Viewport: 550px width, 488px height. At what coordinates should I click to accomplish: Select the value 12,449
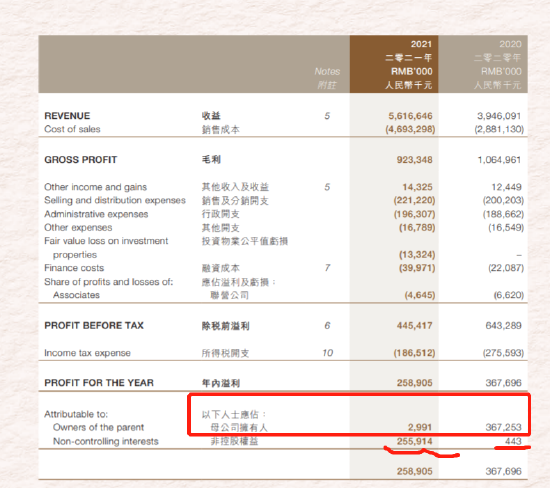click(x=506, y=187)
